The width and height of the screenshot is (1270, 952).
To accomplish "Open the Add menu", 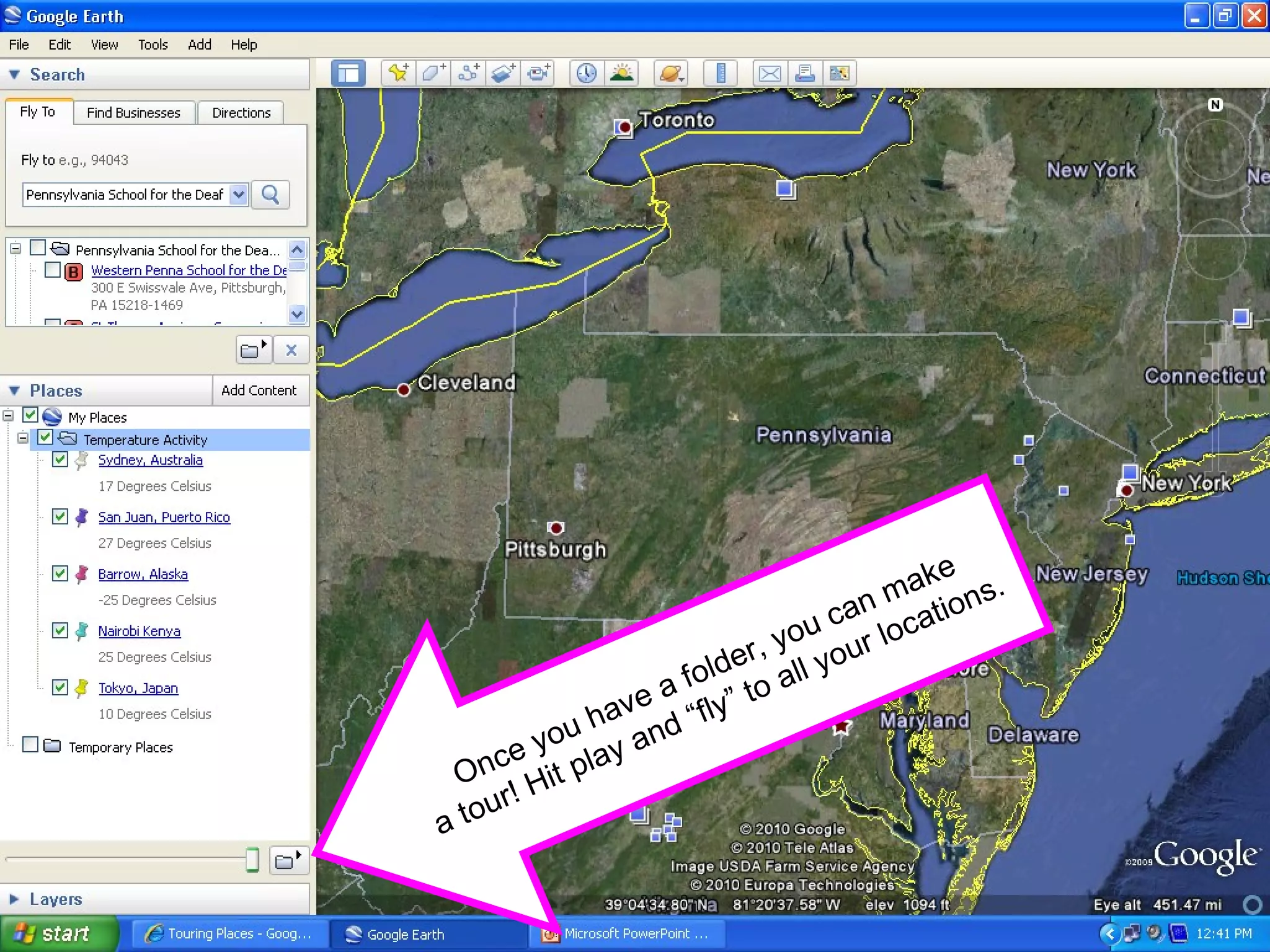I will [200, 45].
